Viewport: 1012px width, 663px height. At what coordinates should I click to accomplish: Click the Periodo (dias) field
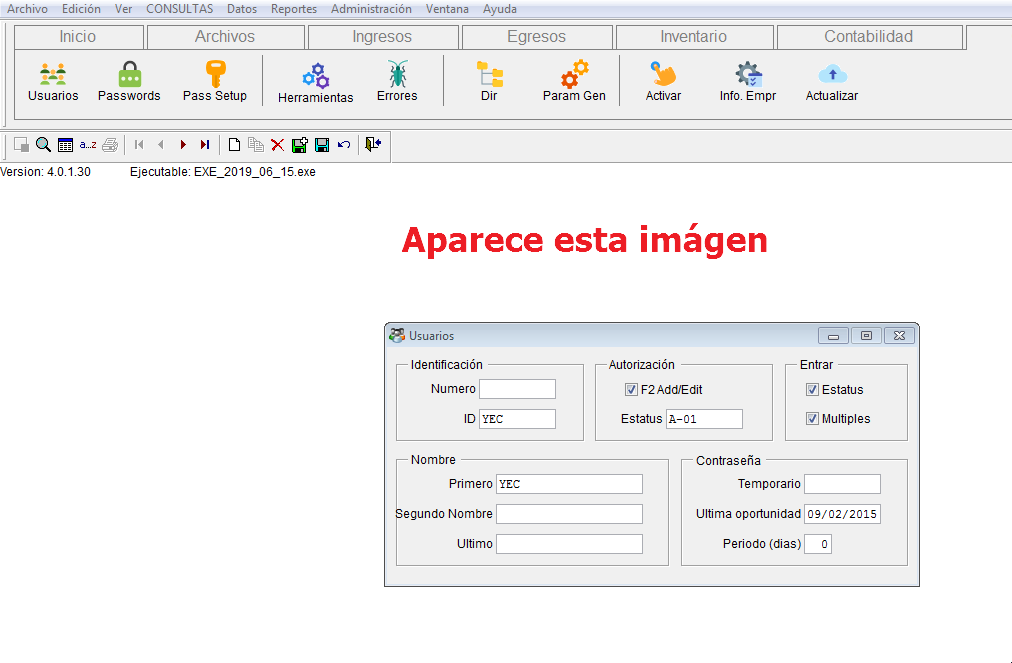(818, 544)
